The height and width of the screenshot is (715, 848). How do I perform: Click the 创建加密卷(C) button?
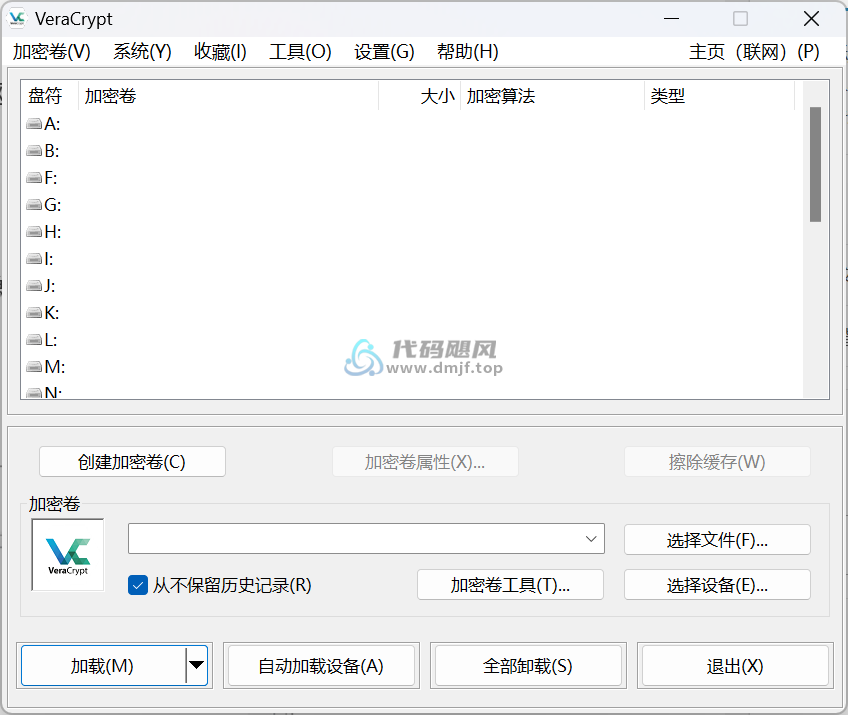point(132,462)
